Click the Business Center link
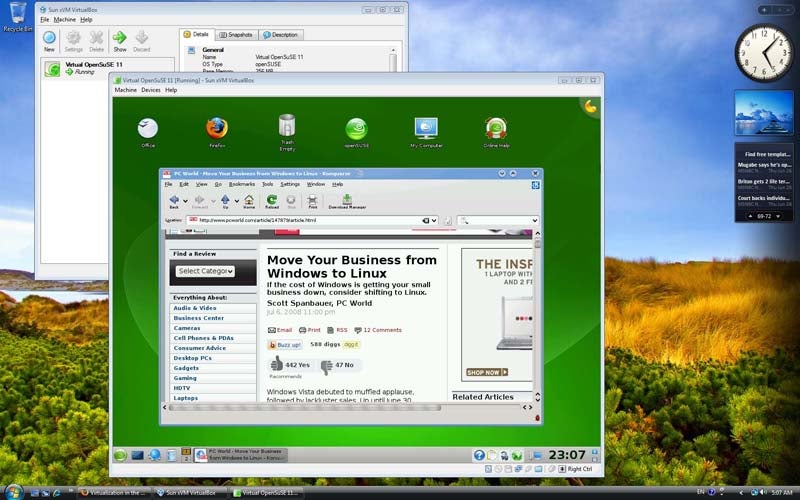800x500 pixels. [198, 318]
